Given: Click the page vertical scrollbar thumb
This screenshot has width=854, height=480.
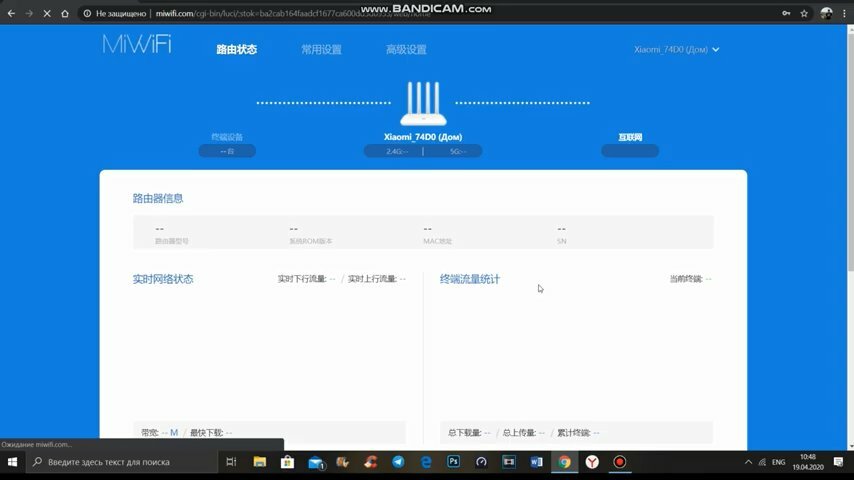Looking at the screenshot, I should click(x=850, y=151).
